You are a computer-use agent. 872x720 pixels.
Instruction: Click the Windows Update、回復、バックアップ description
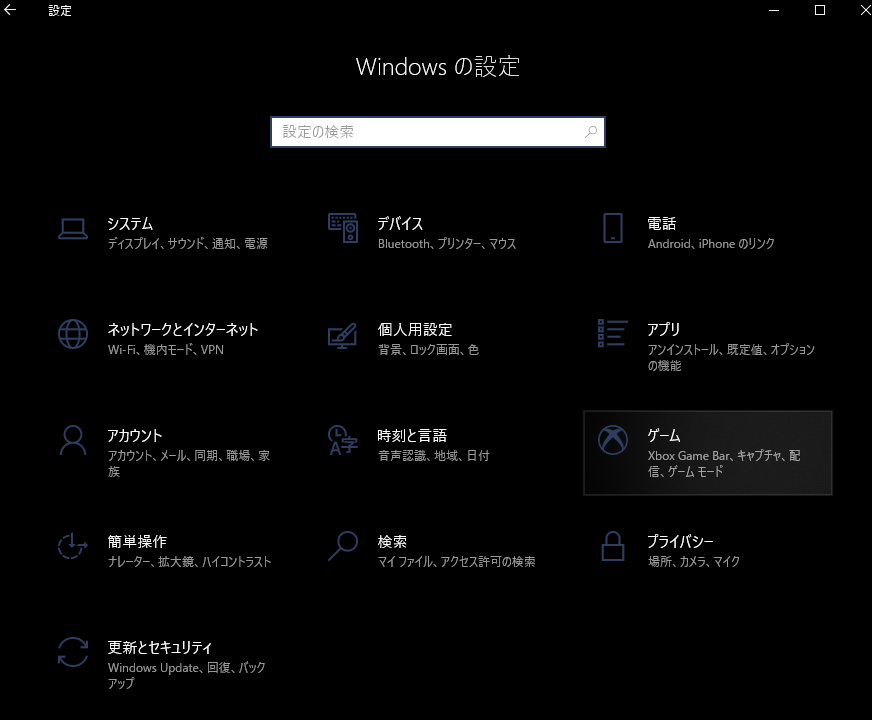[186, 675]
